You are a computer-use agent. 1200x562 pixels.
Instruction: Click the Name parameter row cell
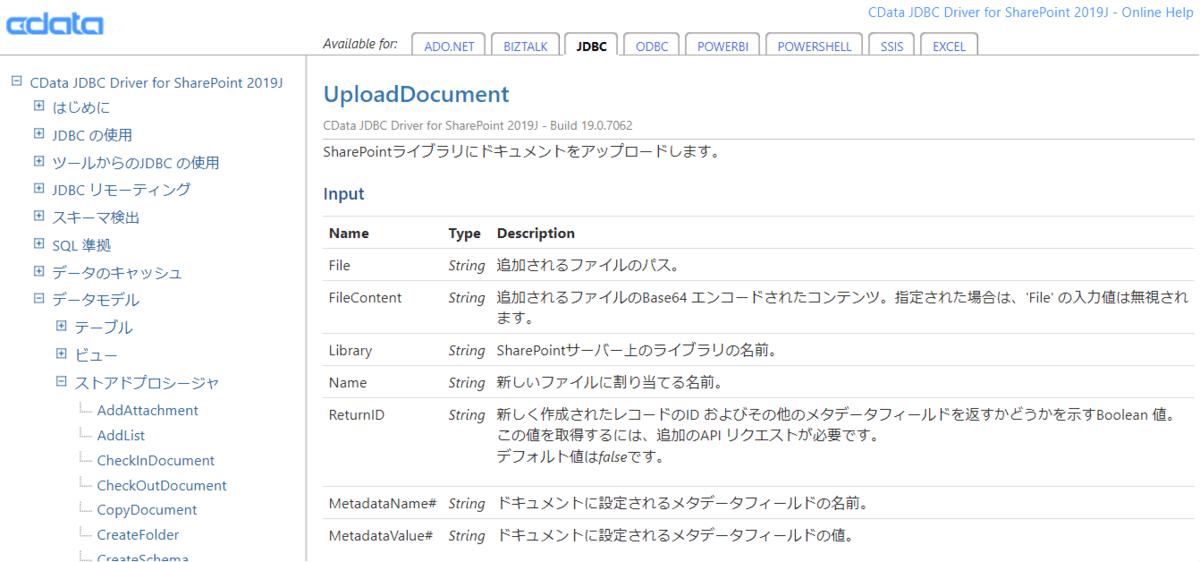(348, 383)
